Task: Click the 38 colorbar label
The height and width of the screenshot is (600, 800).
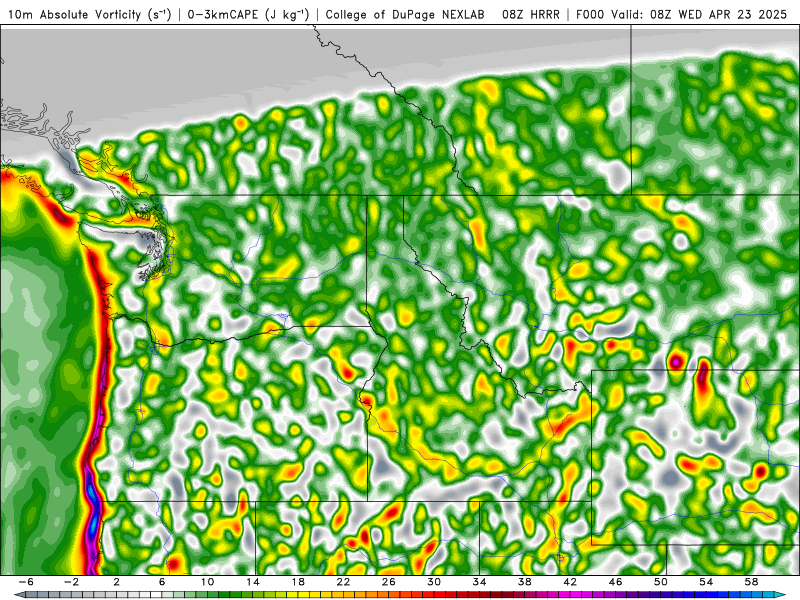Action: point(525,582)
